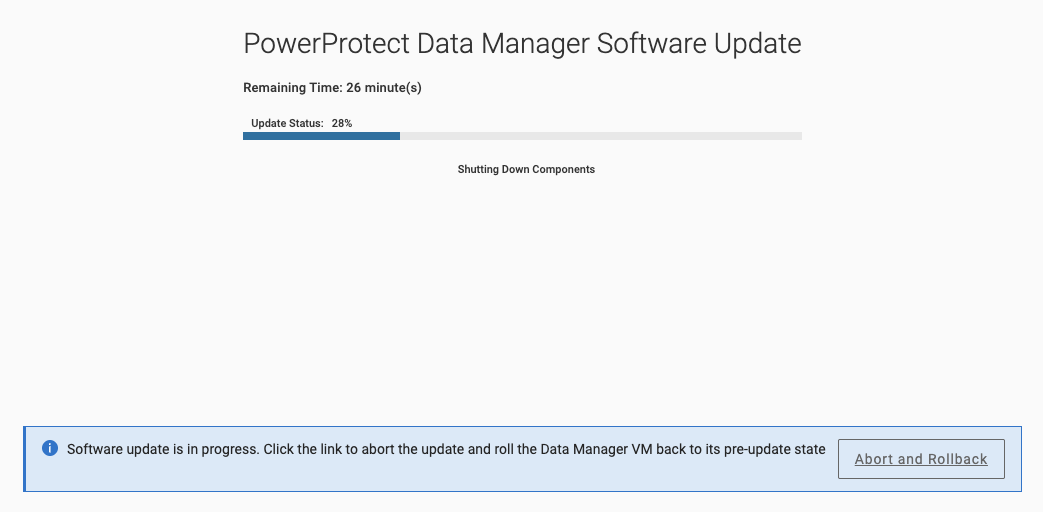Image resolution: width=1043 pixels, height=512 pixels.
Task: Select the Update Status label
Action: 287,123
